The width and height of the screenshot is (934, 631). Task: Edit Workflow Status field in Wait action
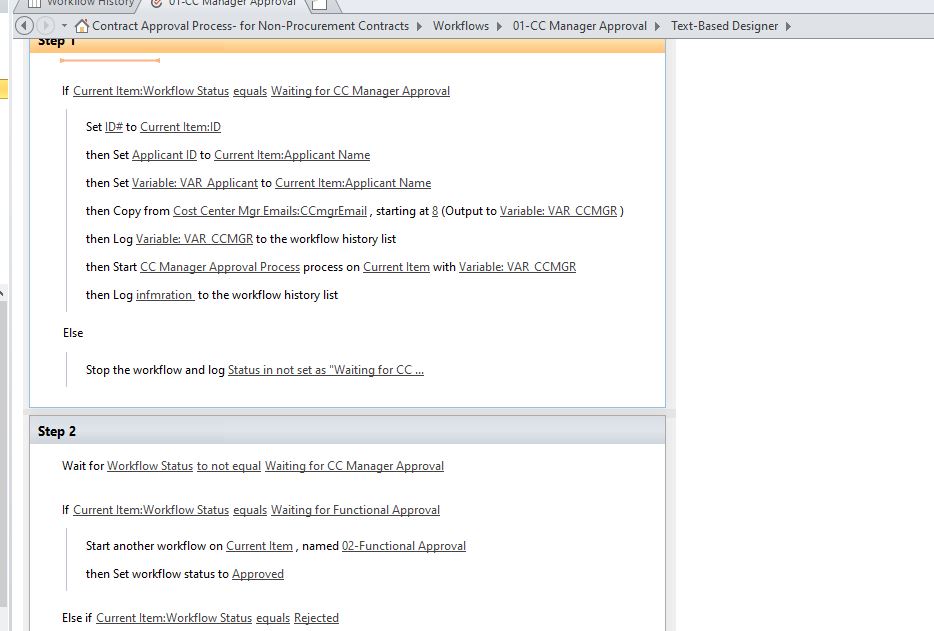pyautogui.click(x=150, y=466)
